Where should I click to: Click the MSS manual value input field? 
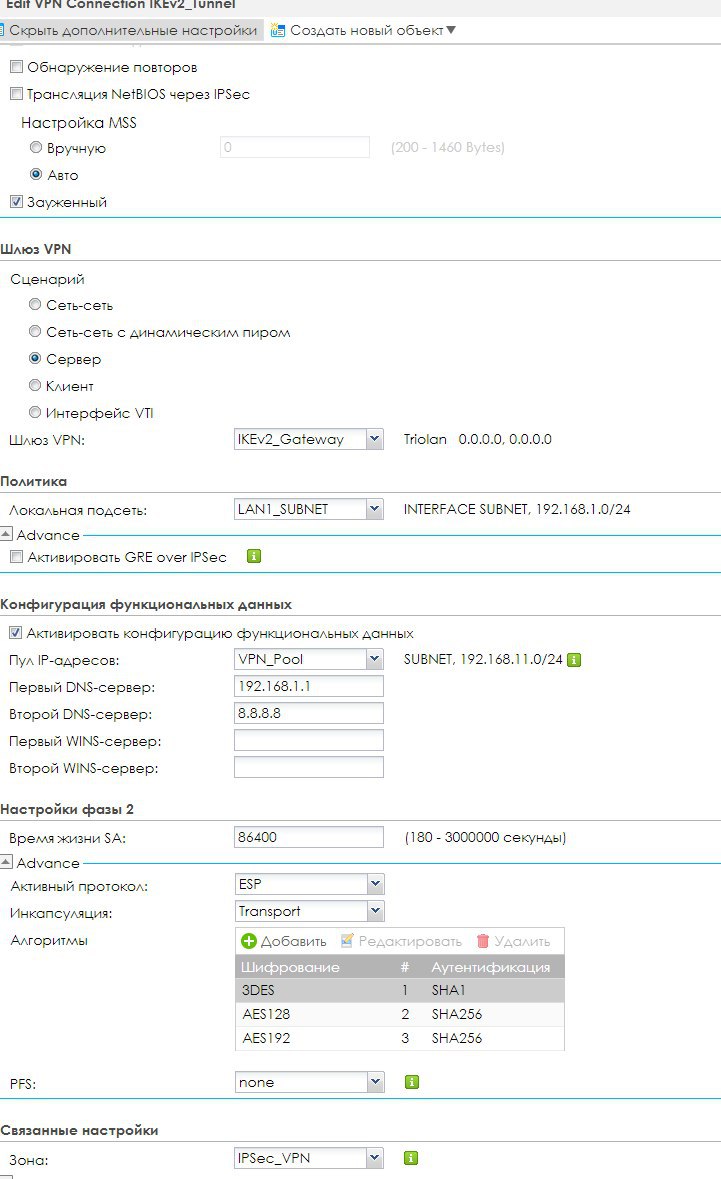pos(295,147)
